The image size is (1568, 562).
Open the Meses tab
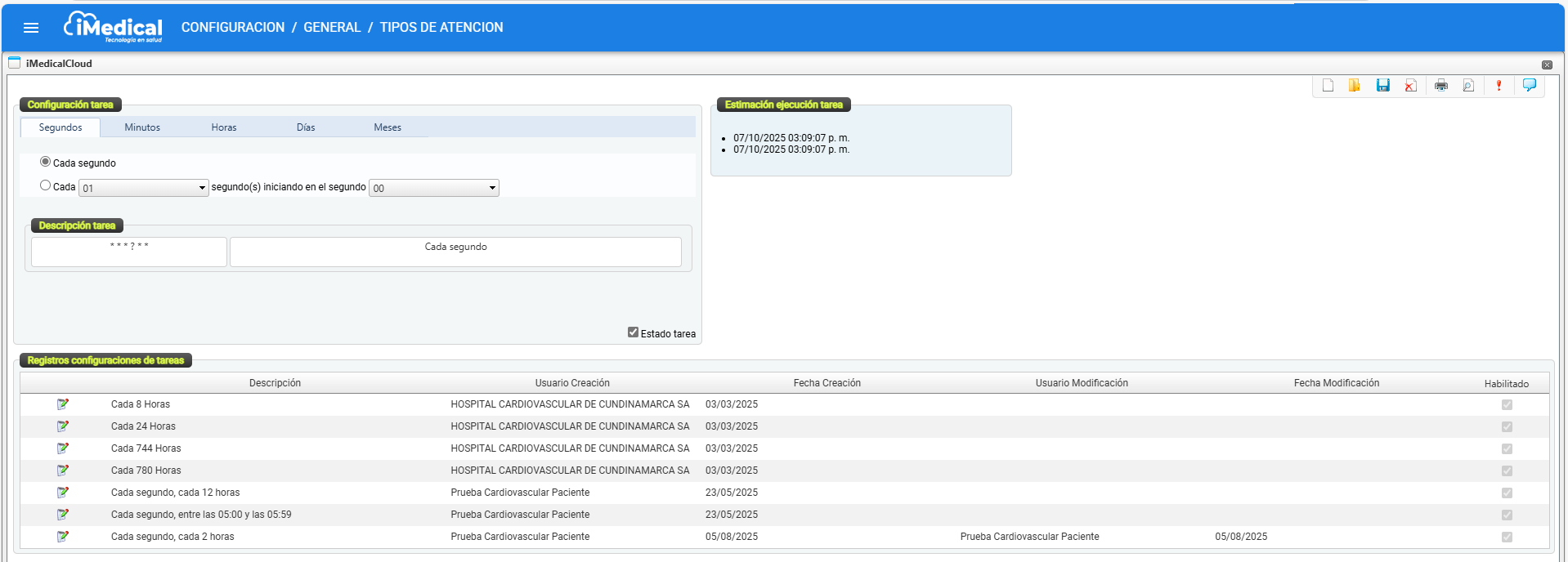coord(388,127)
